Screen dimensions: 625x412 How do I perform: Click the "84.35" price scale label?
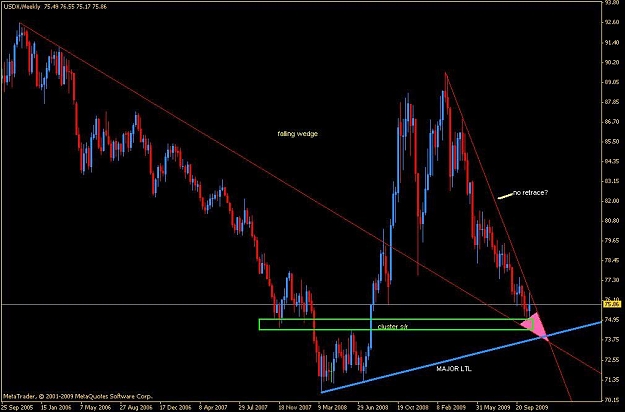tap(612, 161)
